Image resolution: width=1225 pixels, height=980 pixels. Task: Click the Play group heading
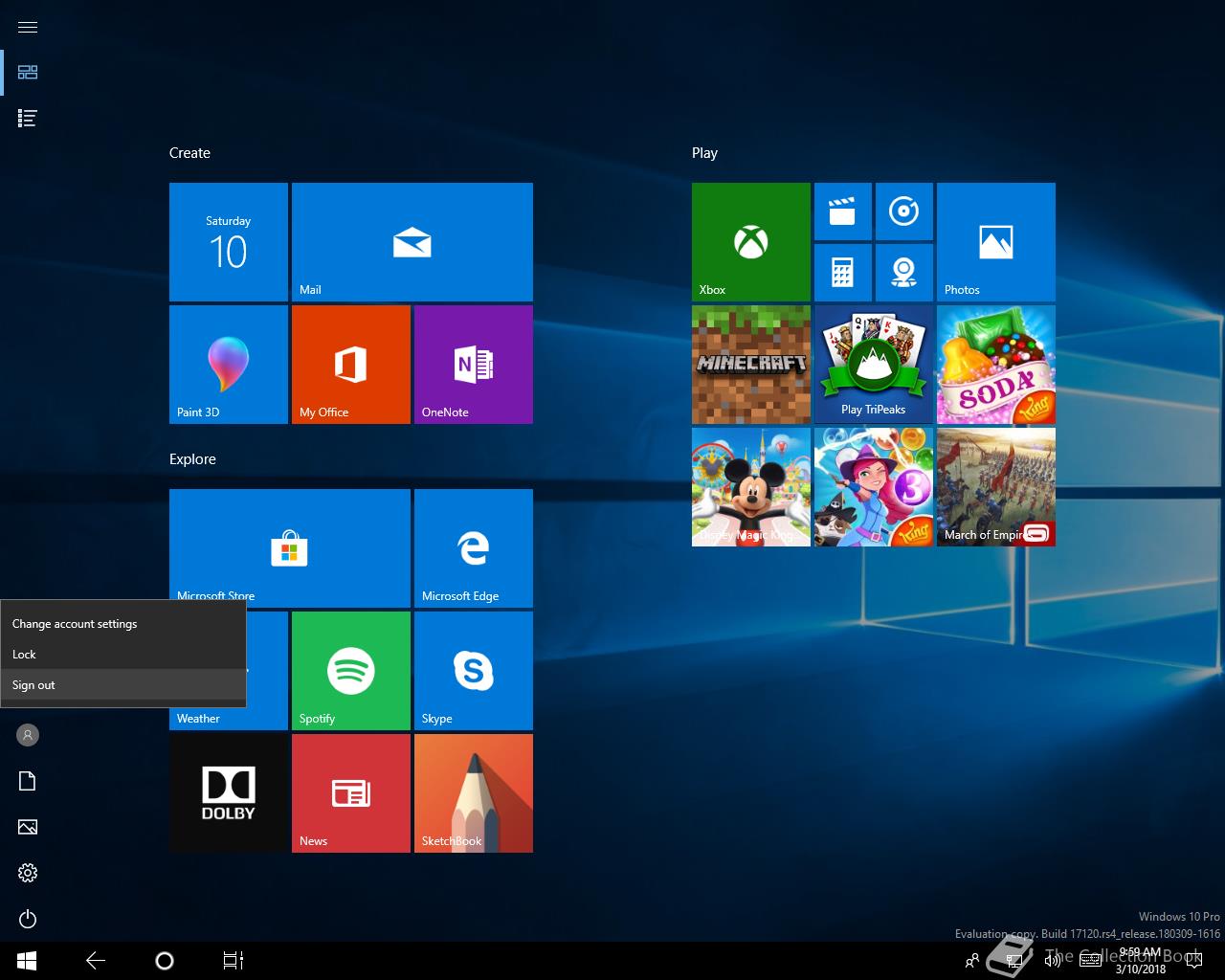(x=704, y=153)
